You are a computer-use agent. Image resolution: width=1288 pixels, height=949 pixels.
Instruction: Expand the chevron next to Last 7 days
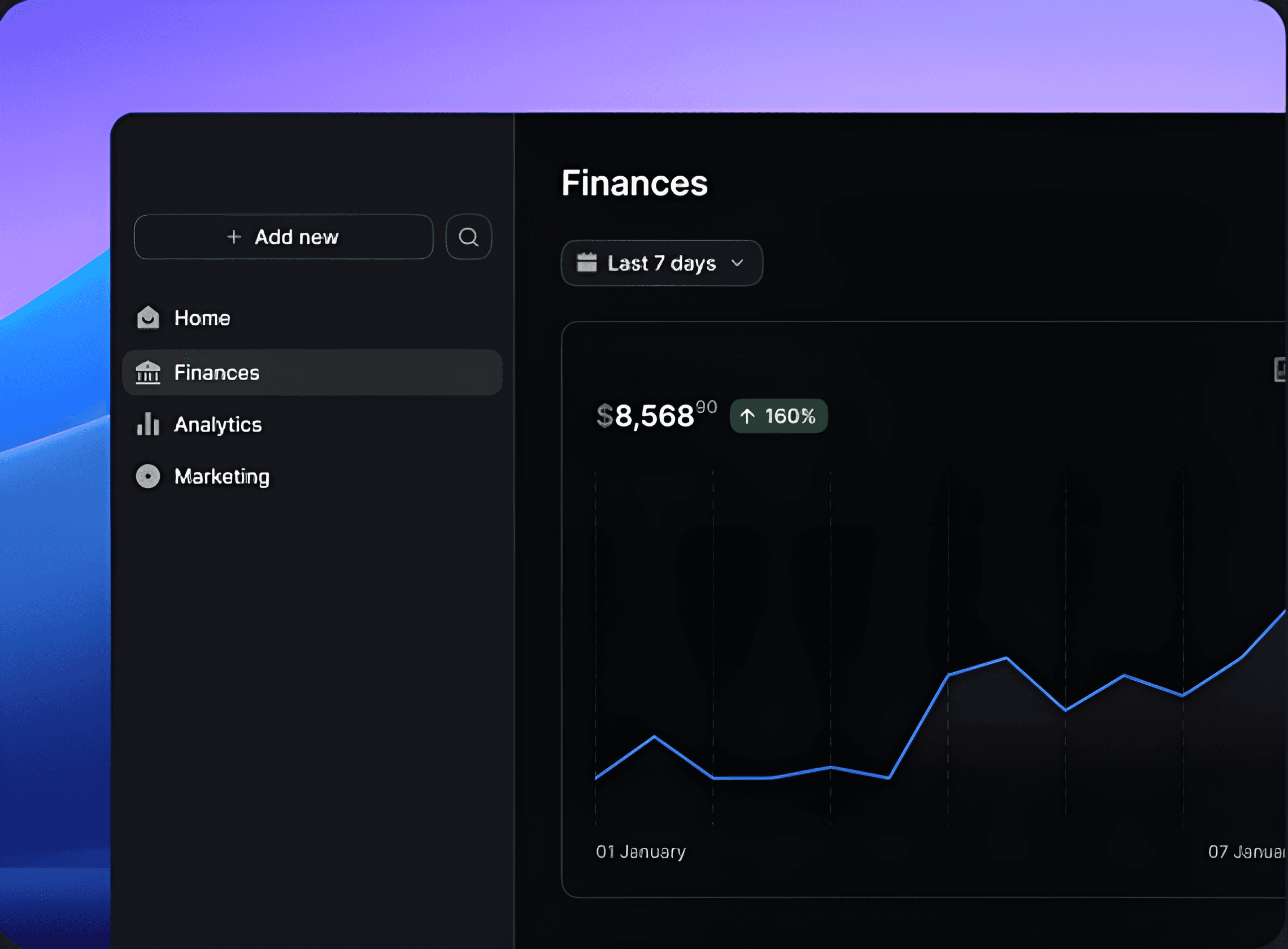(737, 263)
